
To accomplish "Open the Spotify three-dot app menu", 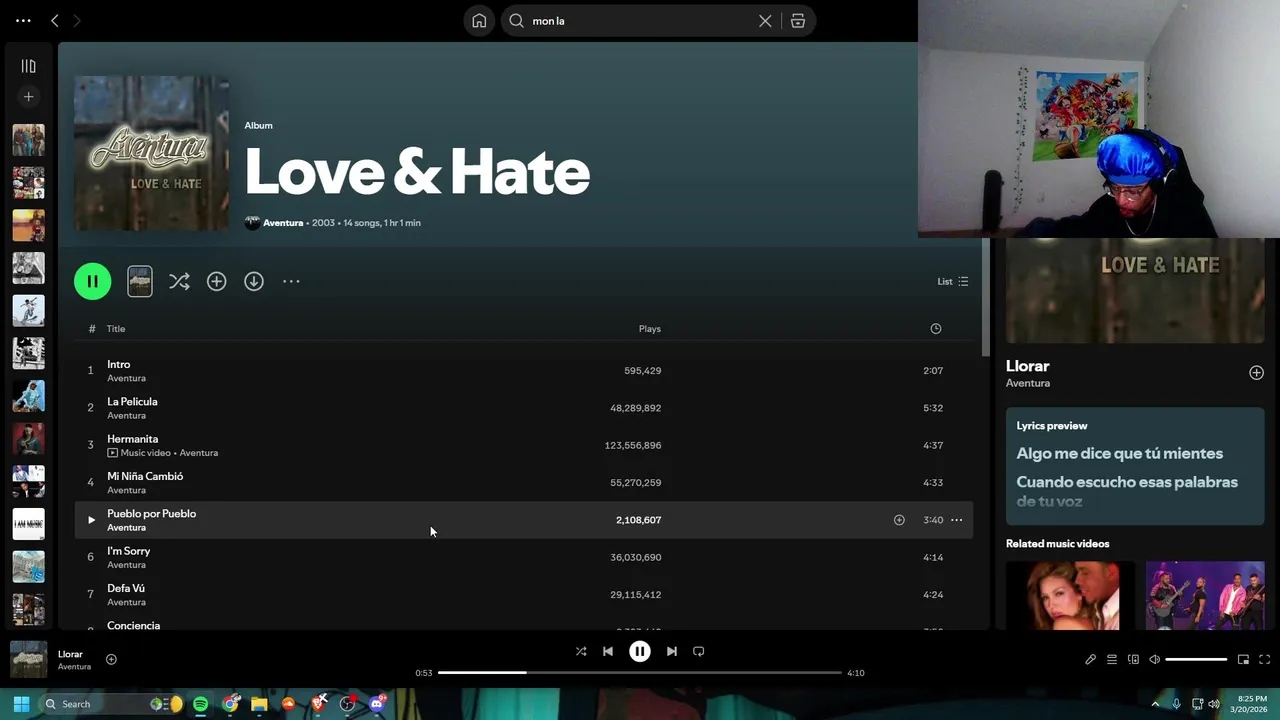I will tap(23, 20).
